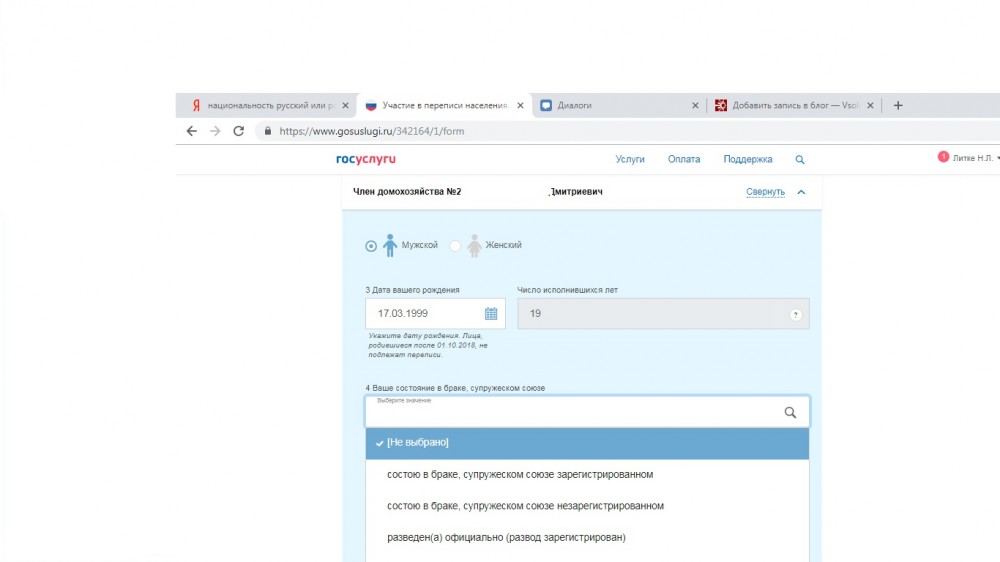Click the browser back arrow

192,131
